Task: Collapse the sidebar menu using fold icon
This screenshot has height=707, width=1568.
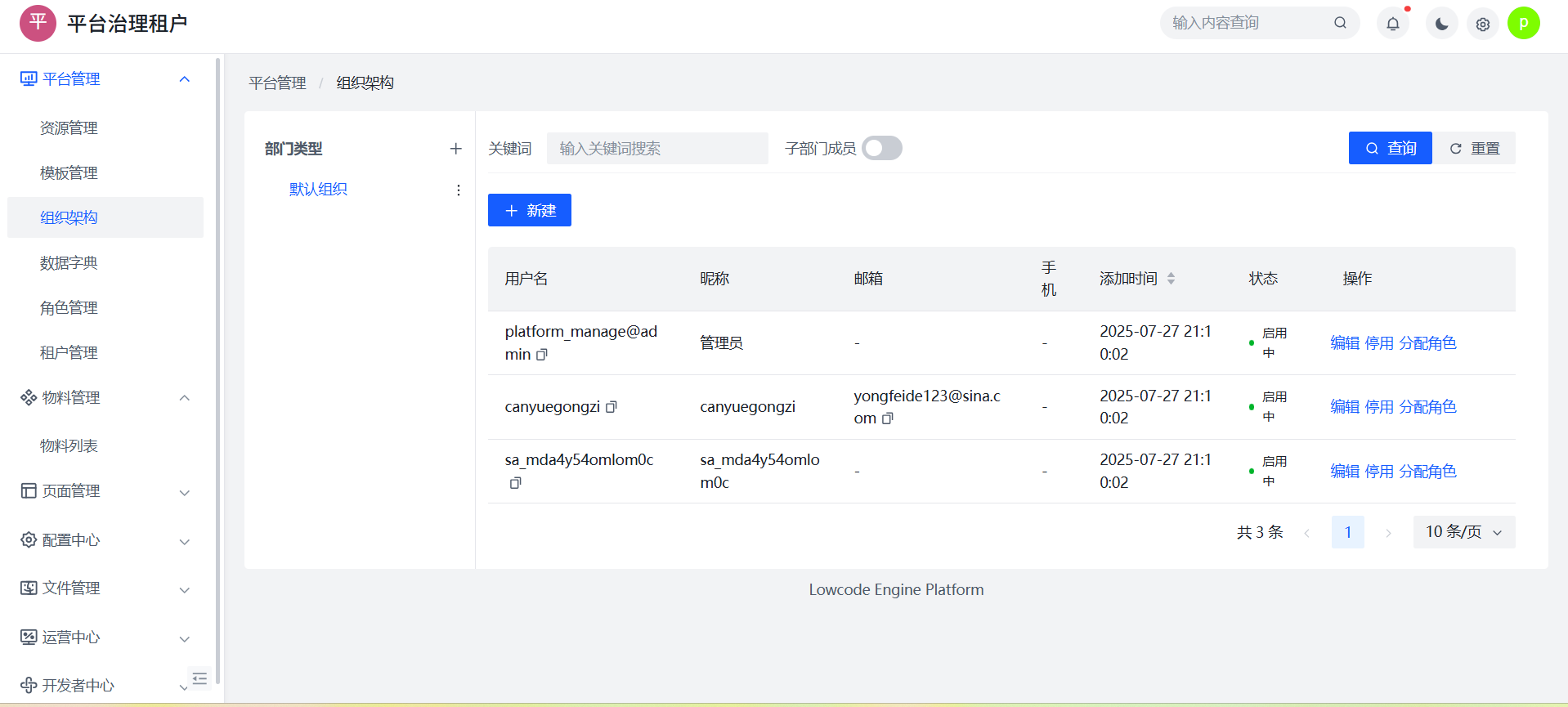Action: (x=199, y=678)
